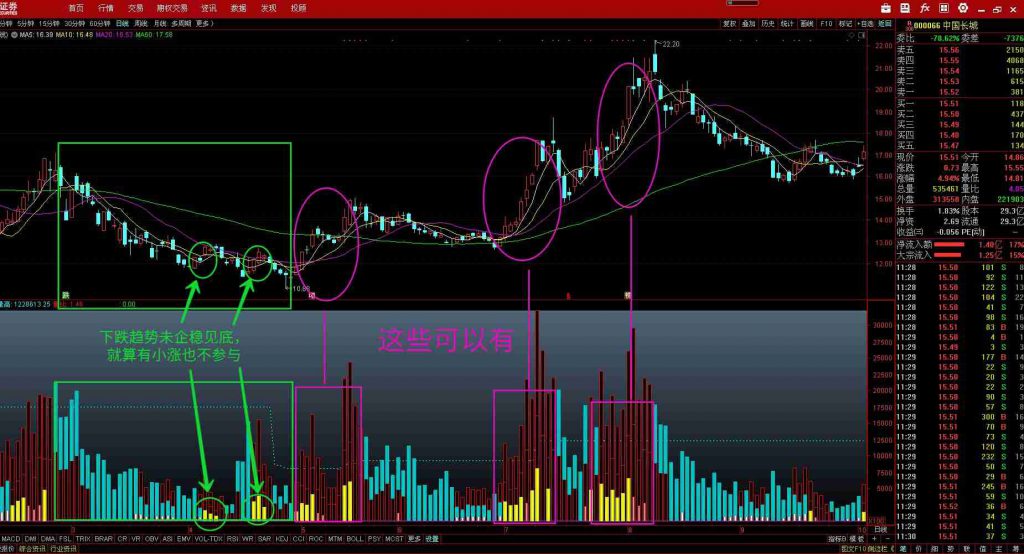
Task: Open the 多周期 multi-period dropdown
Action: [181, 22]
